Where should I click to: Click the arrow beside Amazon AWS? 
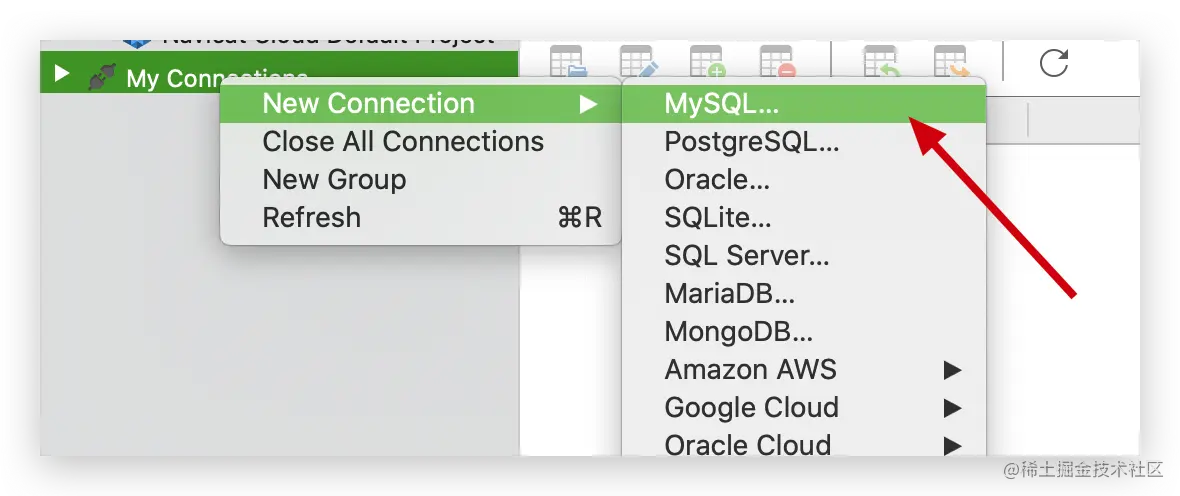coord(953,370)
